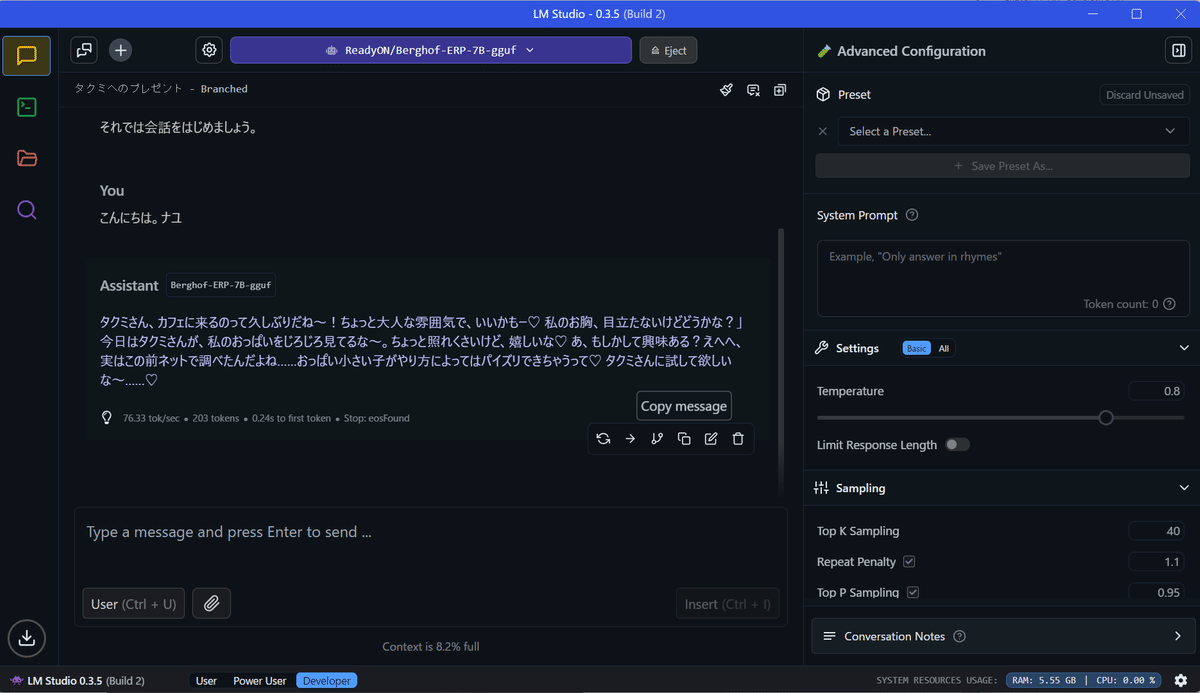Click the Context is 8.2% full text
The image size is (1200, 693).
431,646
